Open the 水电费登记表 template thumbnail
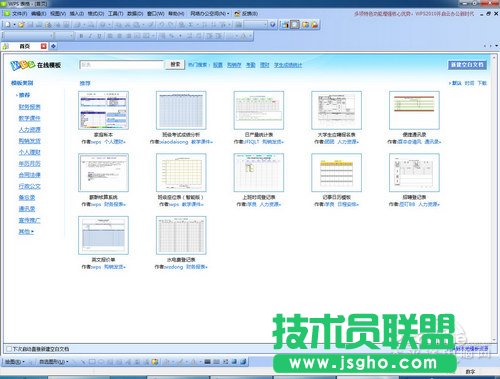Viewport: 500px width, 379px height. point(181,235)
